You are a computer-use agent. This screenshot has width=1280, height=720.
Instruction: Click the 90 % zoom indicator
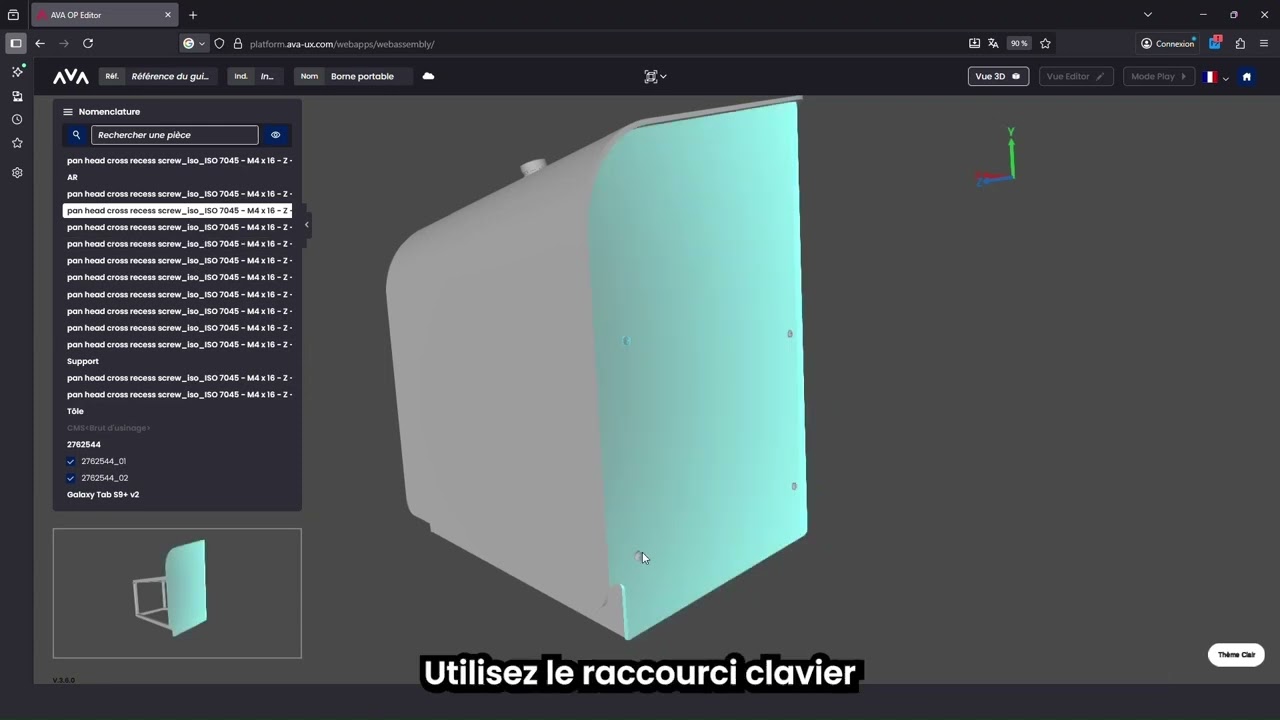click(x=1019, y=43)
